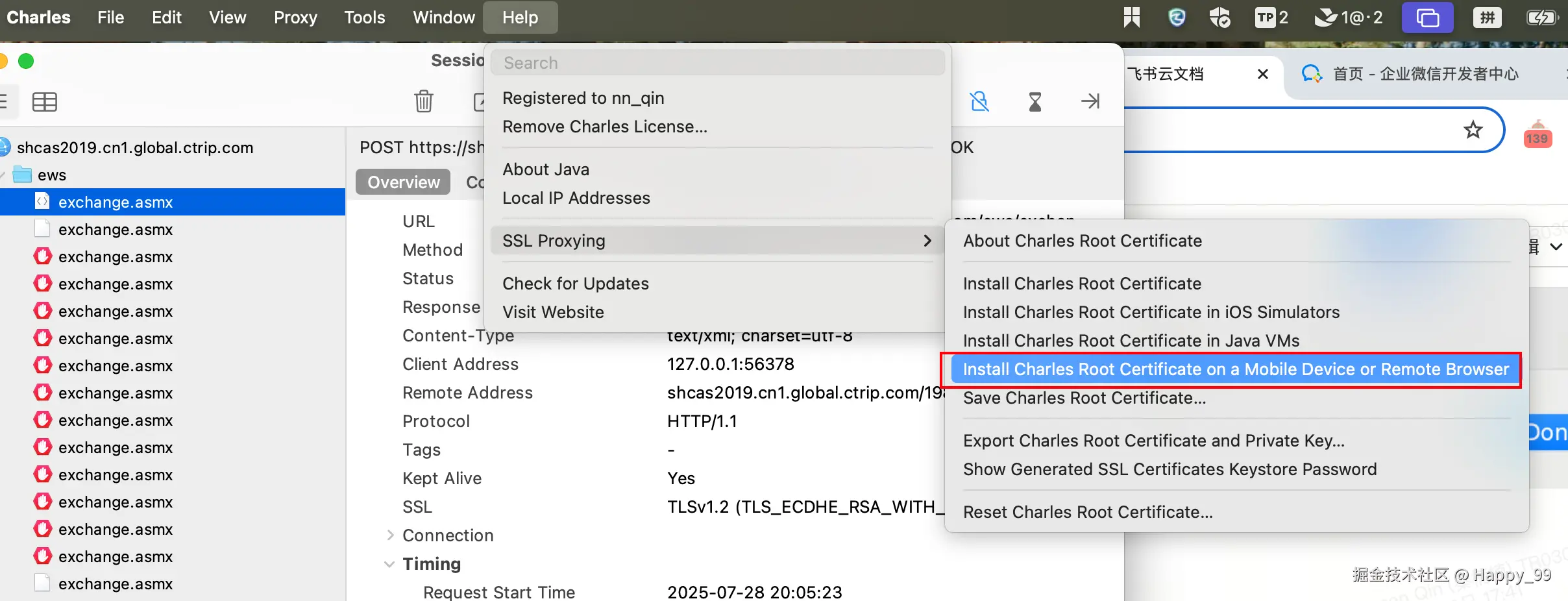Click the bookmark star in browser address bar
Image resolution: width=1568 pixels, height=601 pixels.
[x=1473, y=130]
